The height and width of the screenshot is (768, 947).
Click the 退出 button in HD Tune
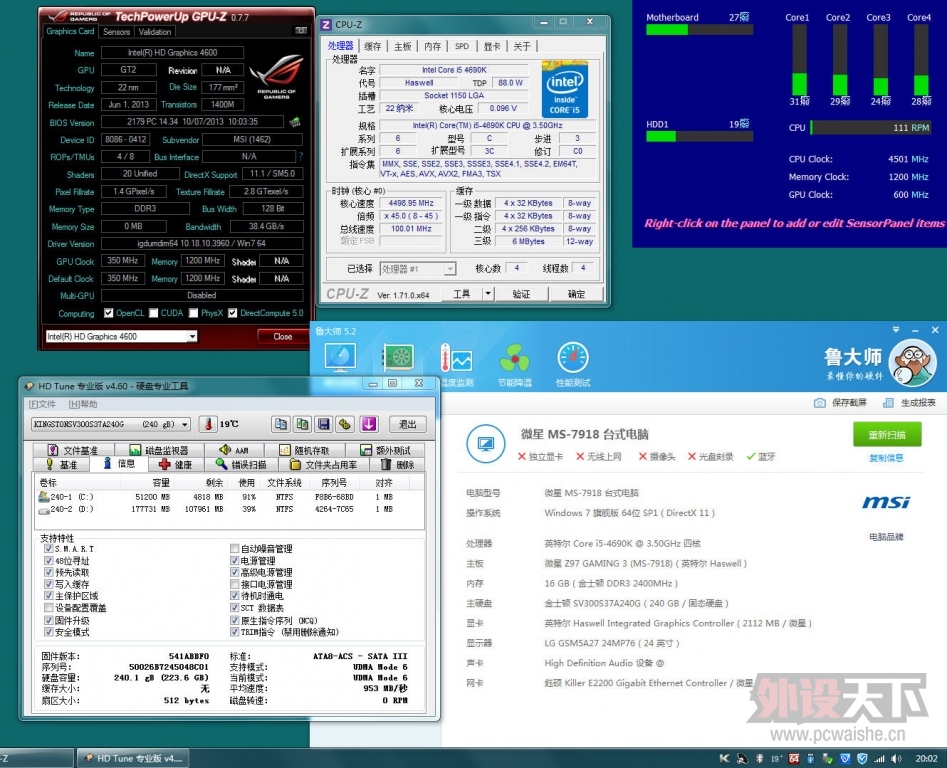[x=408, y=424]
